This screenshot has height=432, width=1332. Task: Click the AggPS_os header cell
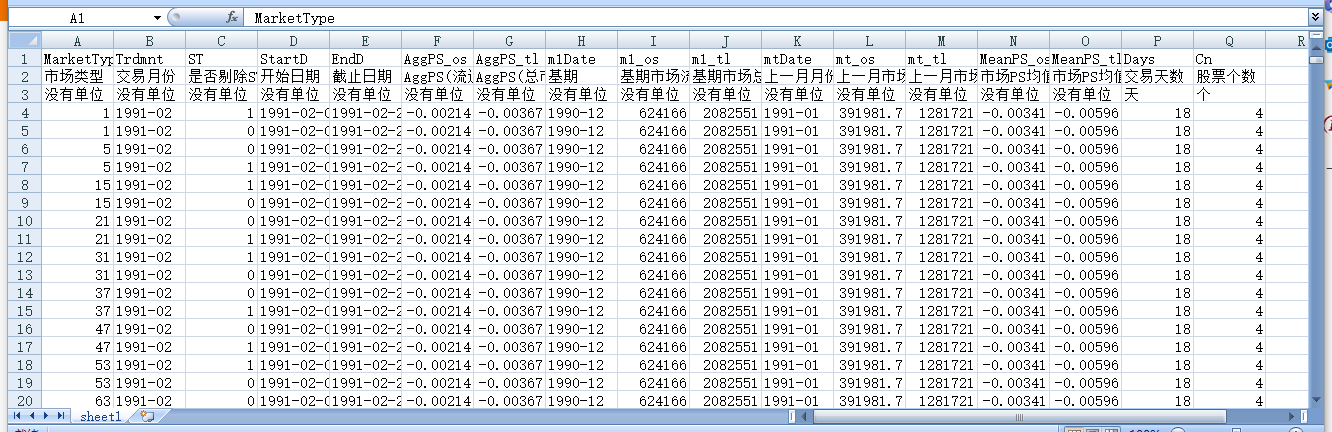pyautogui.click(x=437, y=59)
